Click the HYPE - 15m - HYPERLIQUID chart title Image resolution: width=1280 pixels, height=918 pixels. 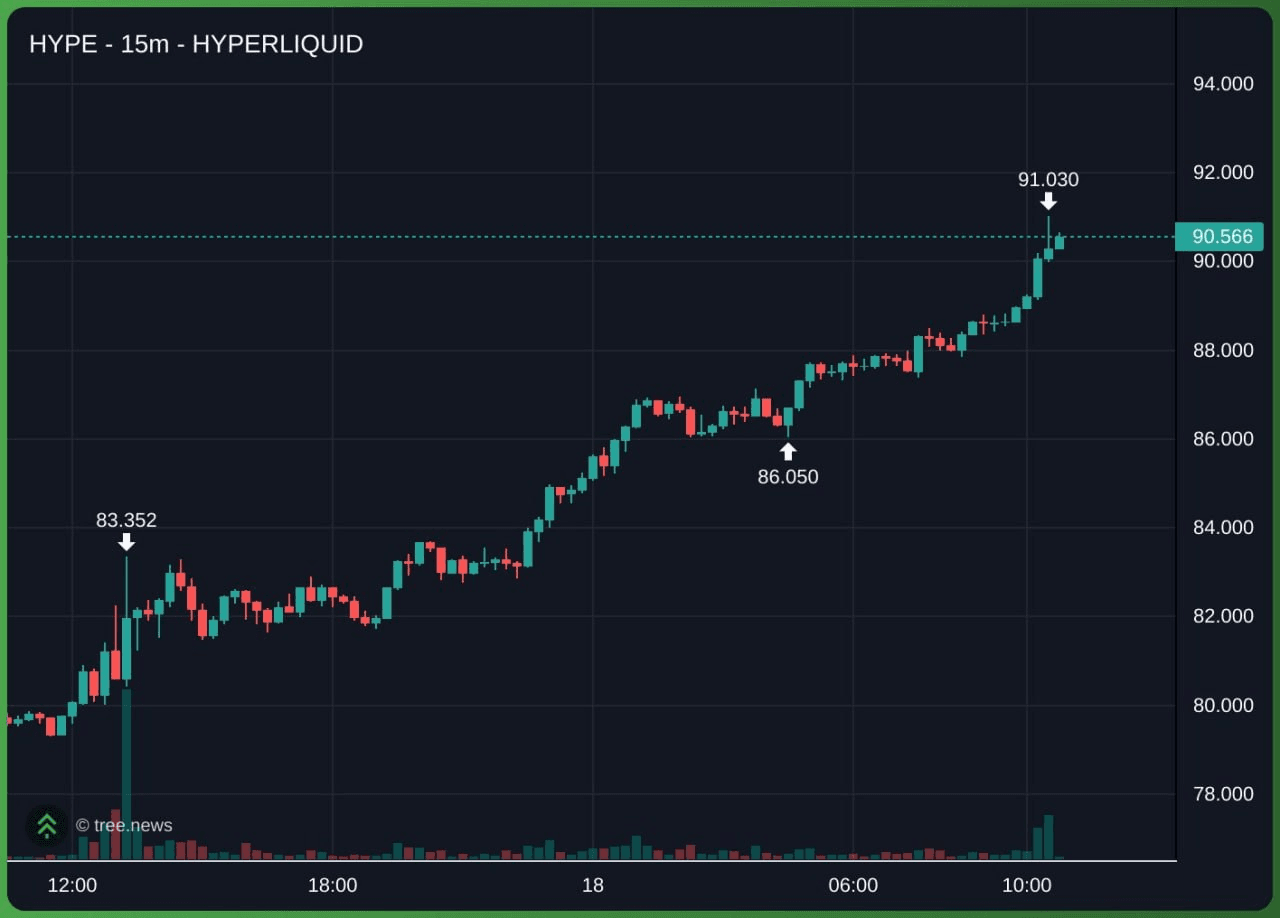[196, 44]
